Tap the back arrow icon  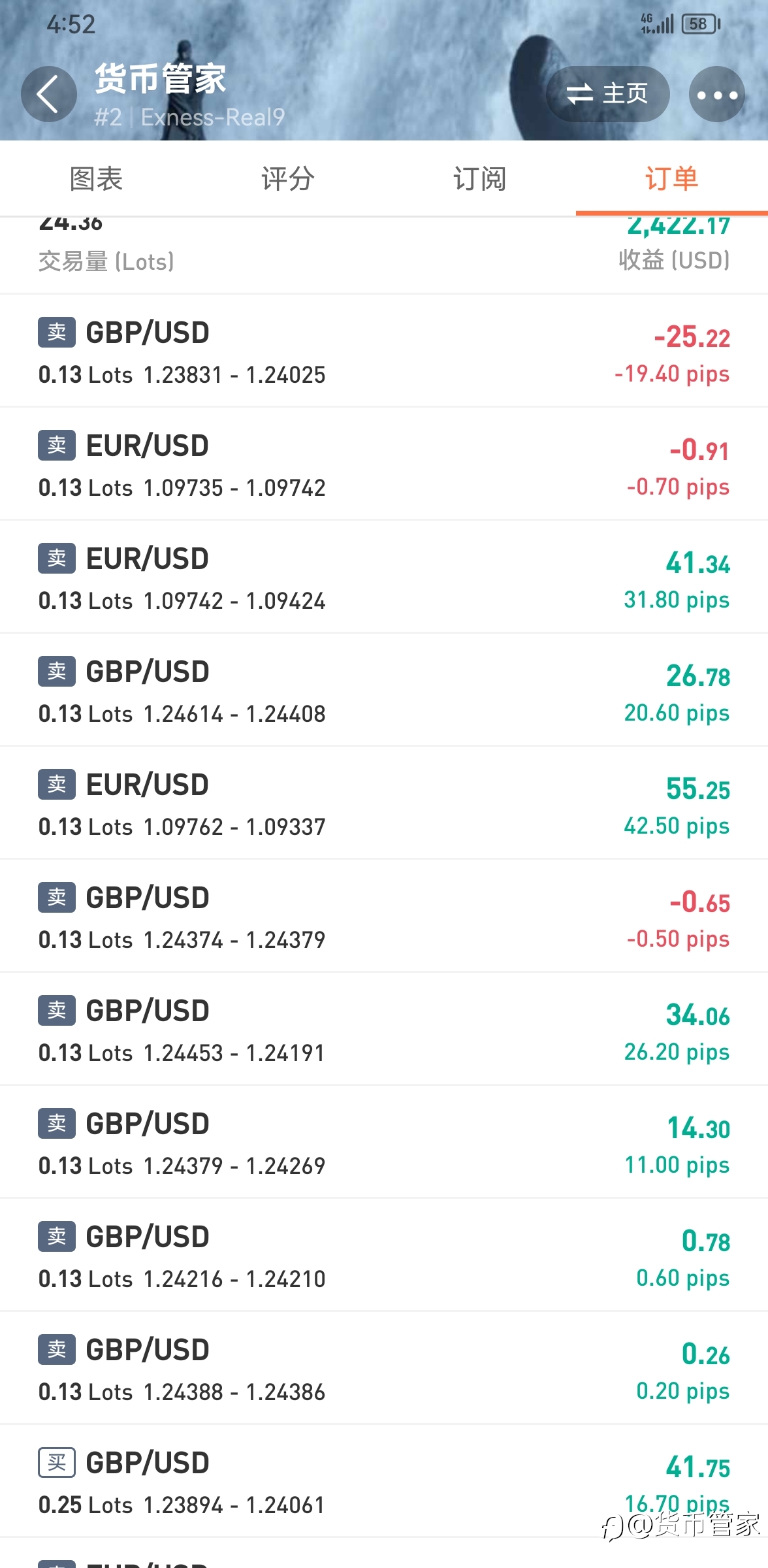click(x=49, y=94)
